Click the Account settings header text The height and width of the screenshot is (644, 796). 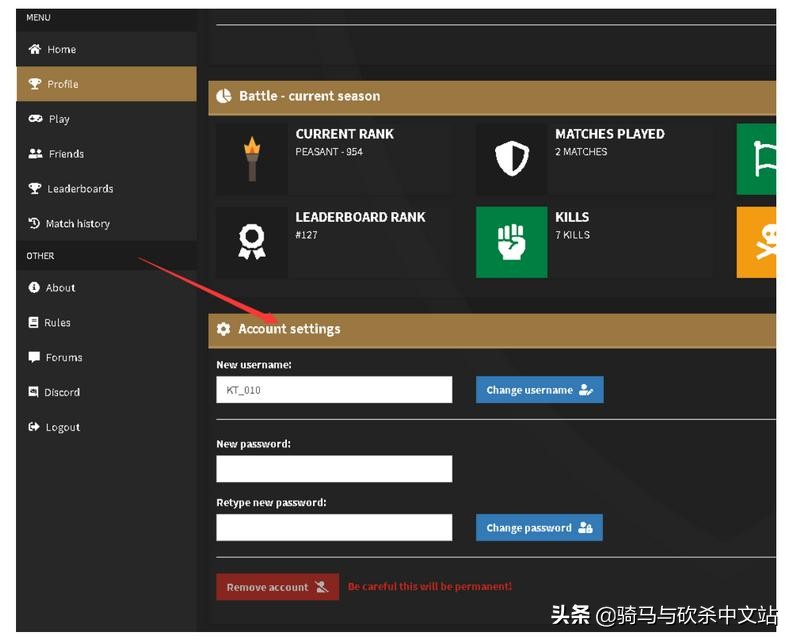pos(289,329)
